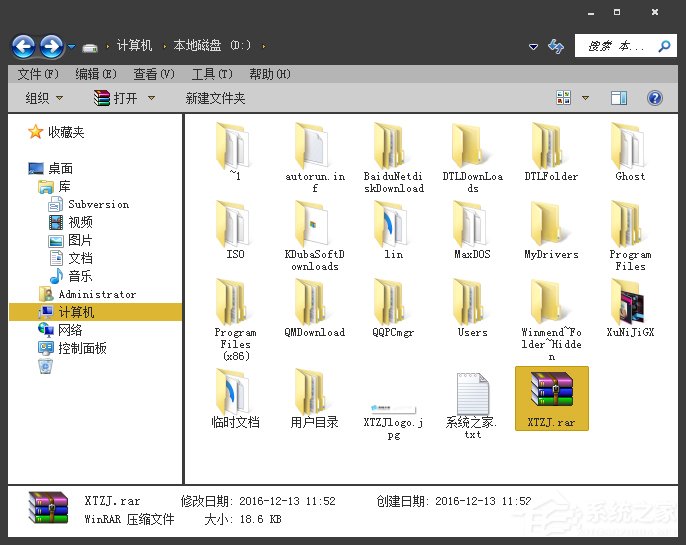Click the magnifier search icon

[664, 46]
